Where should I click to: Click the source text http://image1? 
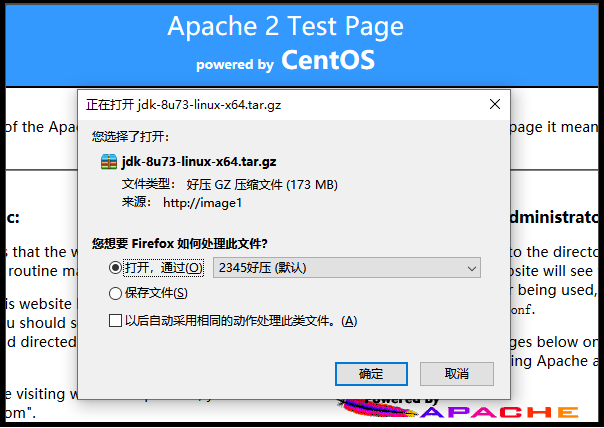[202, 203]
